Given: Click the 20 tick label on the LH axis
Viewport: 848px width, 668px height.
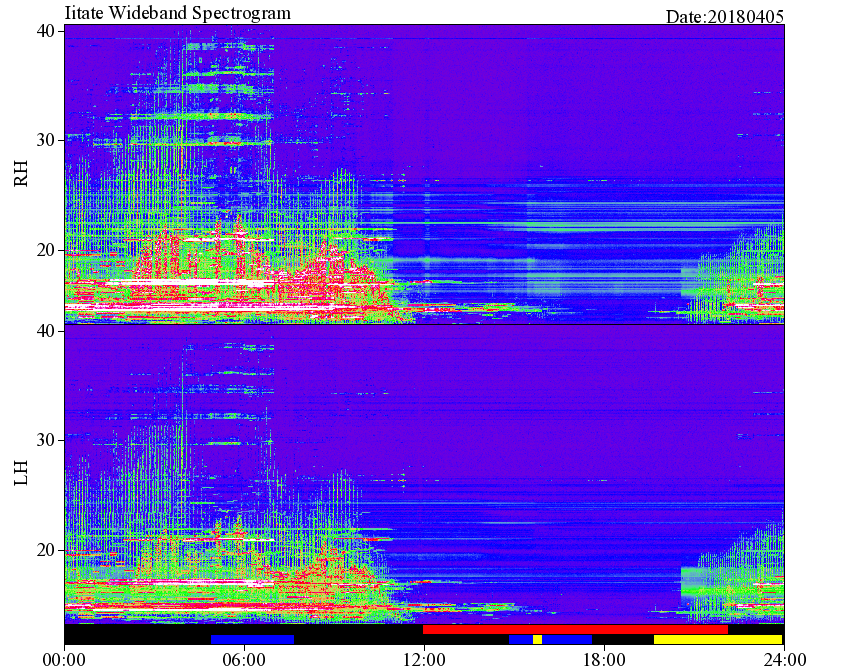Looking at the screenshot, I should tap(45, 550).
